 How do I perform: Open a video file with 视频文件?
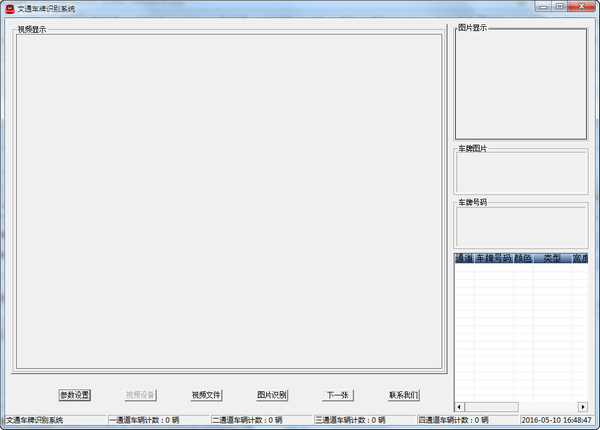(206, 395)
